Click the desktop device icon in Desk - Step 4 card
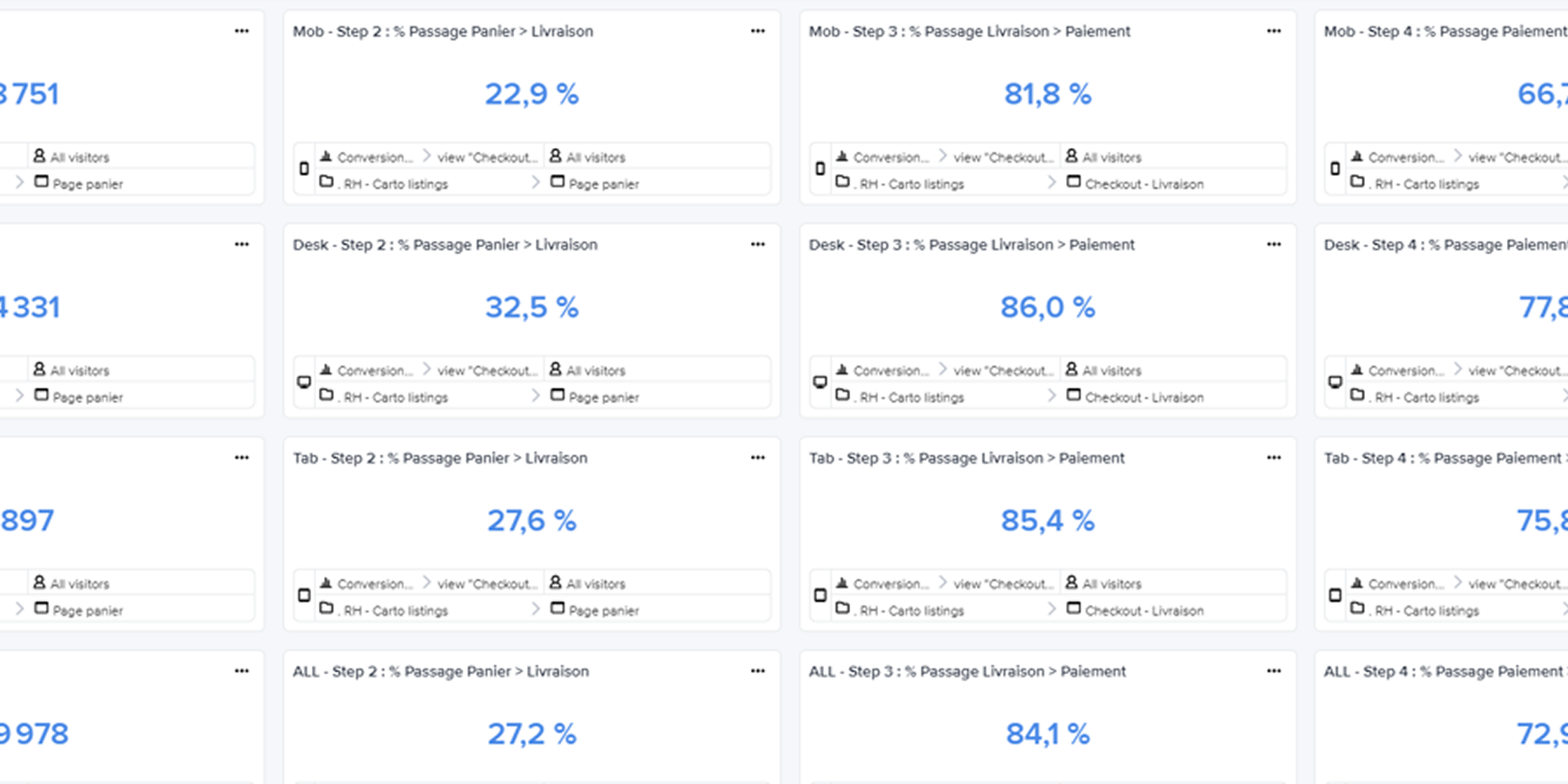Image resolution: width=1568 pixels, height=784 pixels. [x=1335, y=382]
